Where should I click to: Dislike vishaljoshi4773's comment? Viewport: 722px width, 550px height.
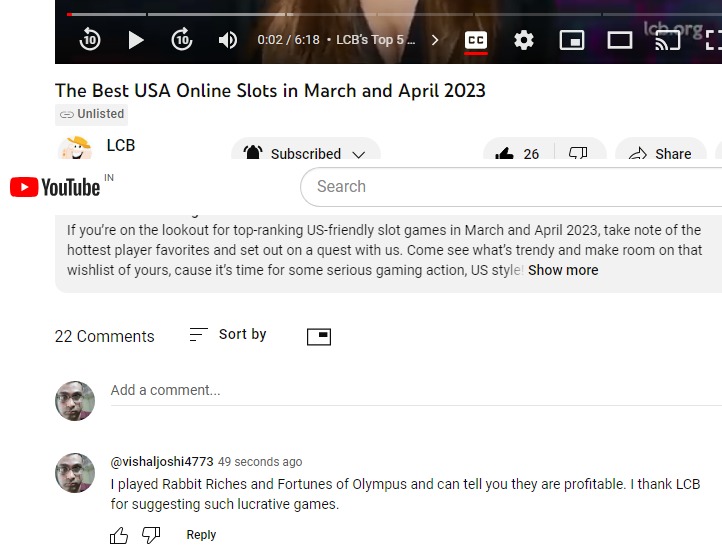click(x=151, y=535)
